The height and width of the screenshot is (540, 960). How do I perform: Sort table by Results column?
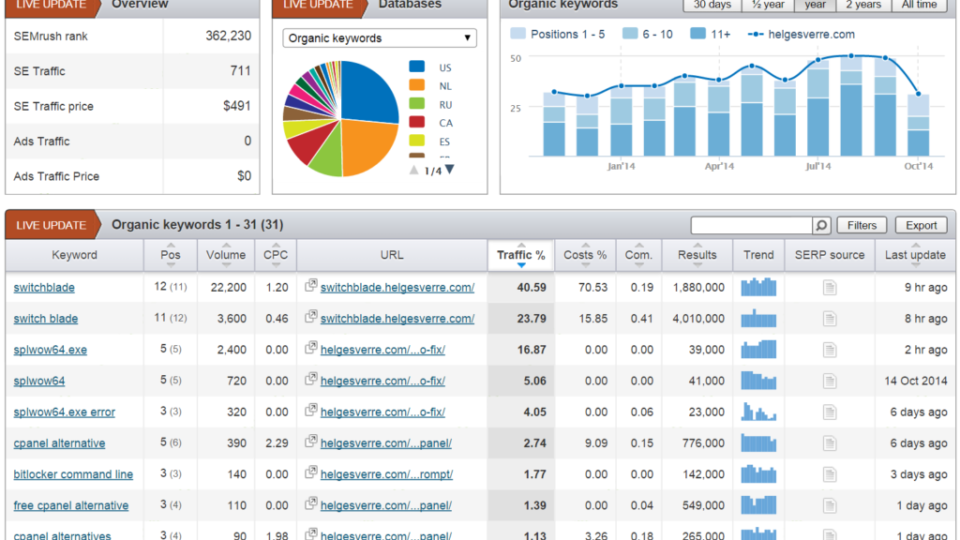click(697, 255)
